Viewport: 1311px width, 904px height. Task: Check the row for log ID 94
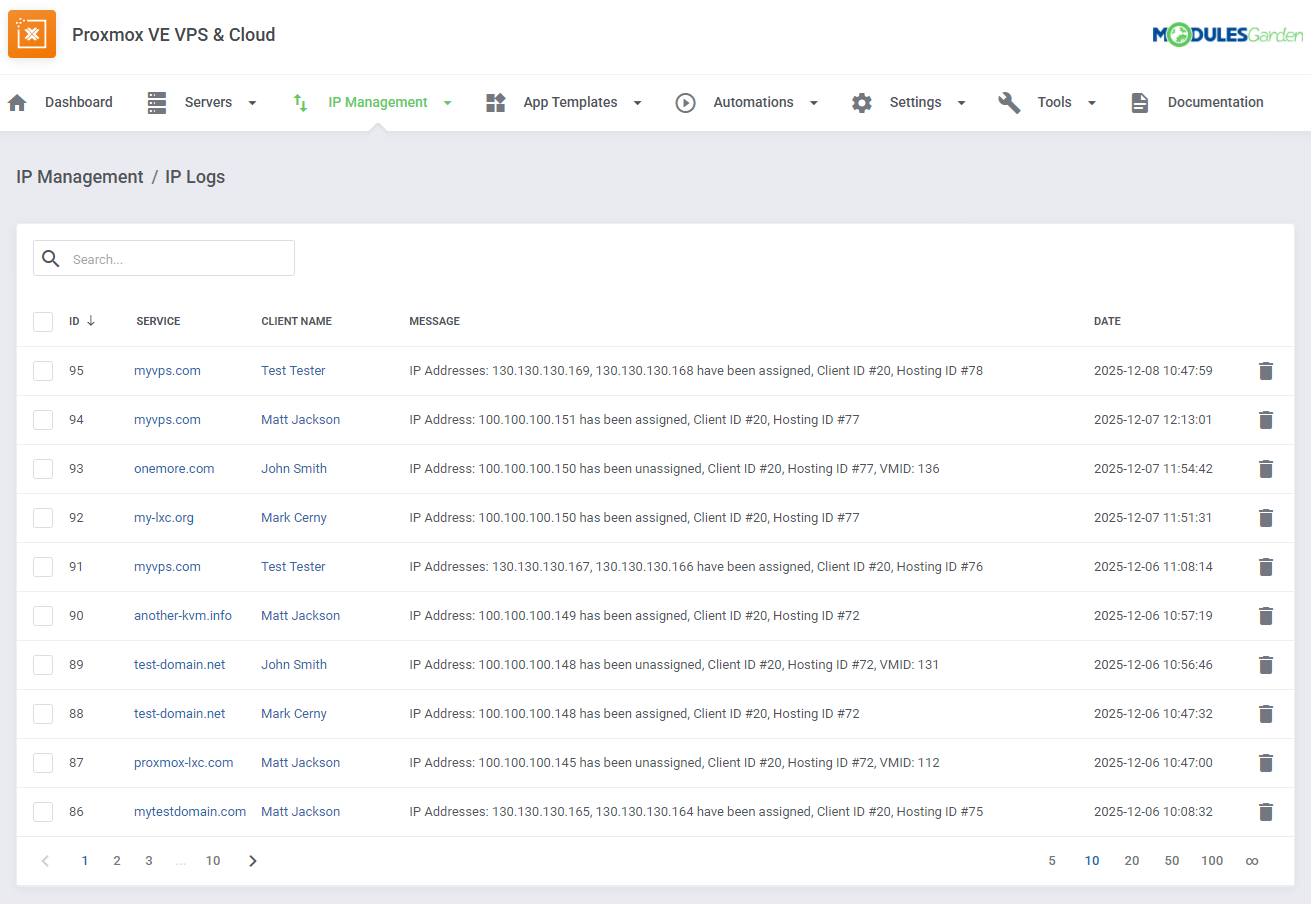43,420
